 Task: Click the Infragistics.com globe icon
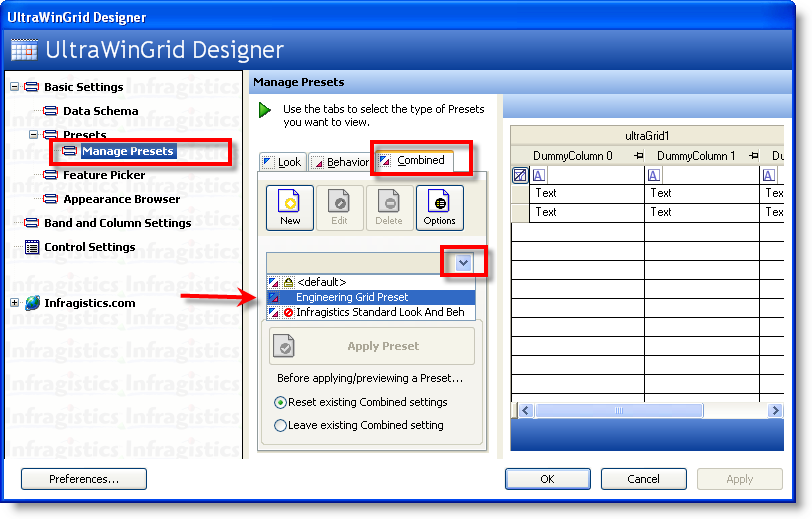33,302
